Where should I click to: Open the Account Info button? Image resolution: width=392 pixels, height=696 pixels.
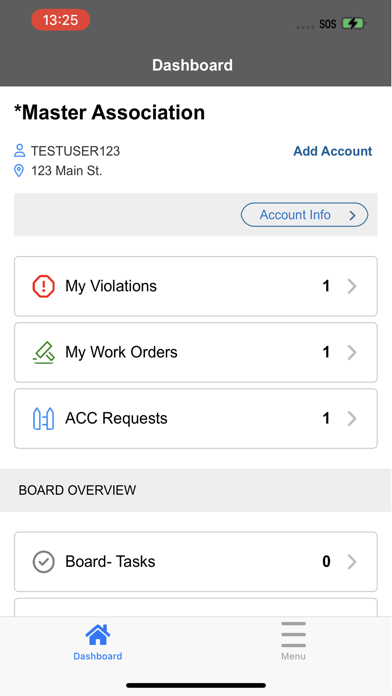(305, 215)
